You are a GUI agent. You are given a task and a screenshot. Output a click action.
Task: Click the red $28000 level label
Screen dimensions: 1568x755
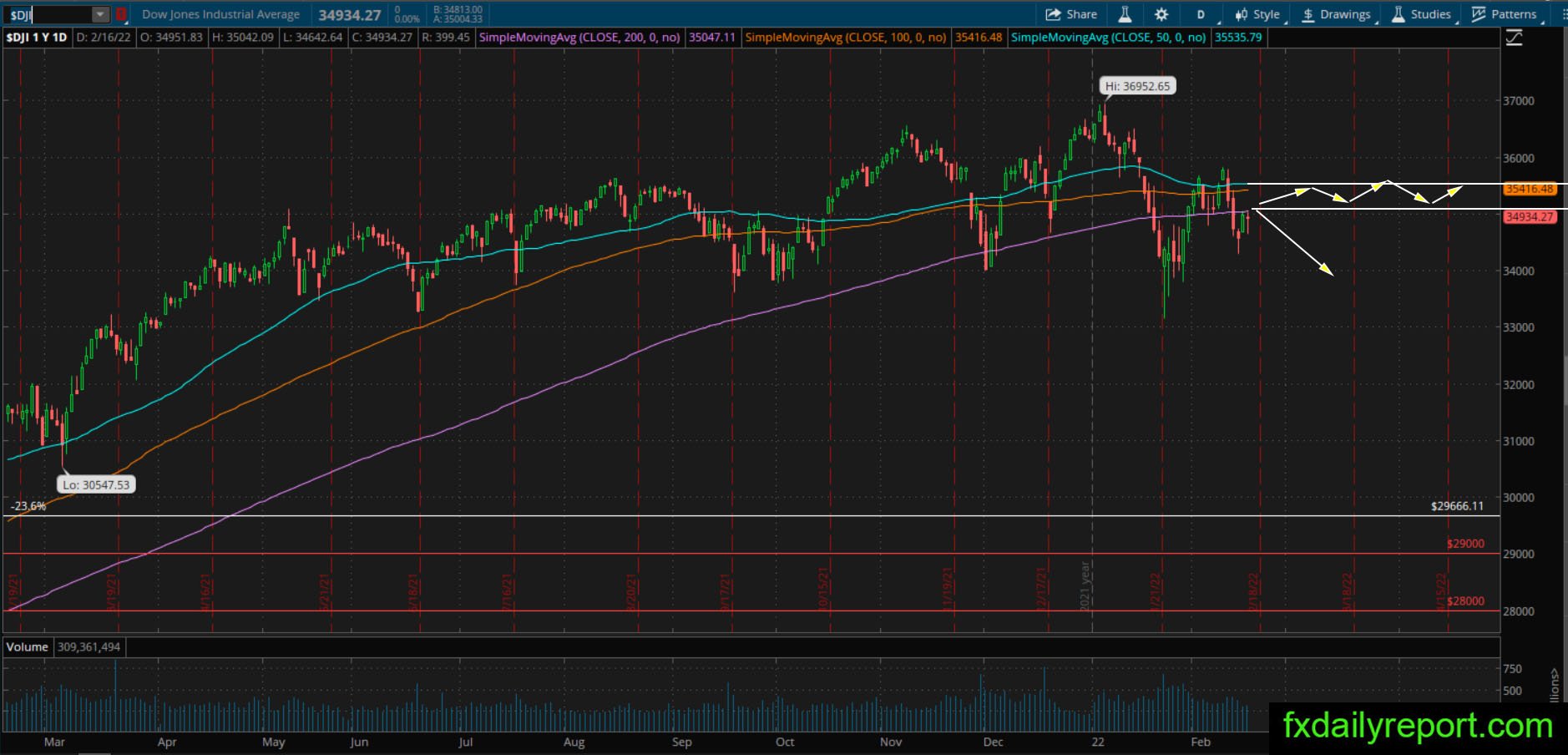(1465, 601)
